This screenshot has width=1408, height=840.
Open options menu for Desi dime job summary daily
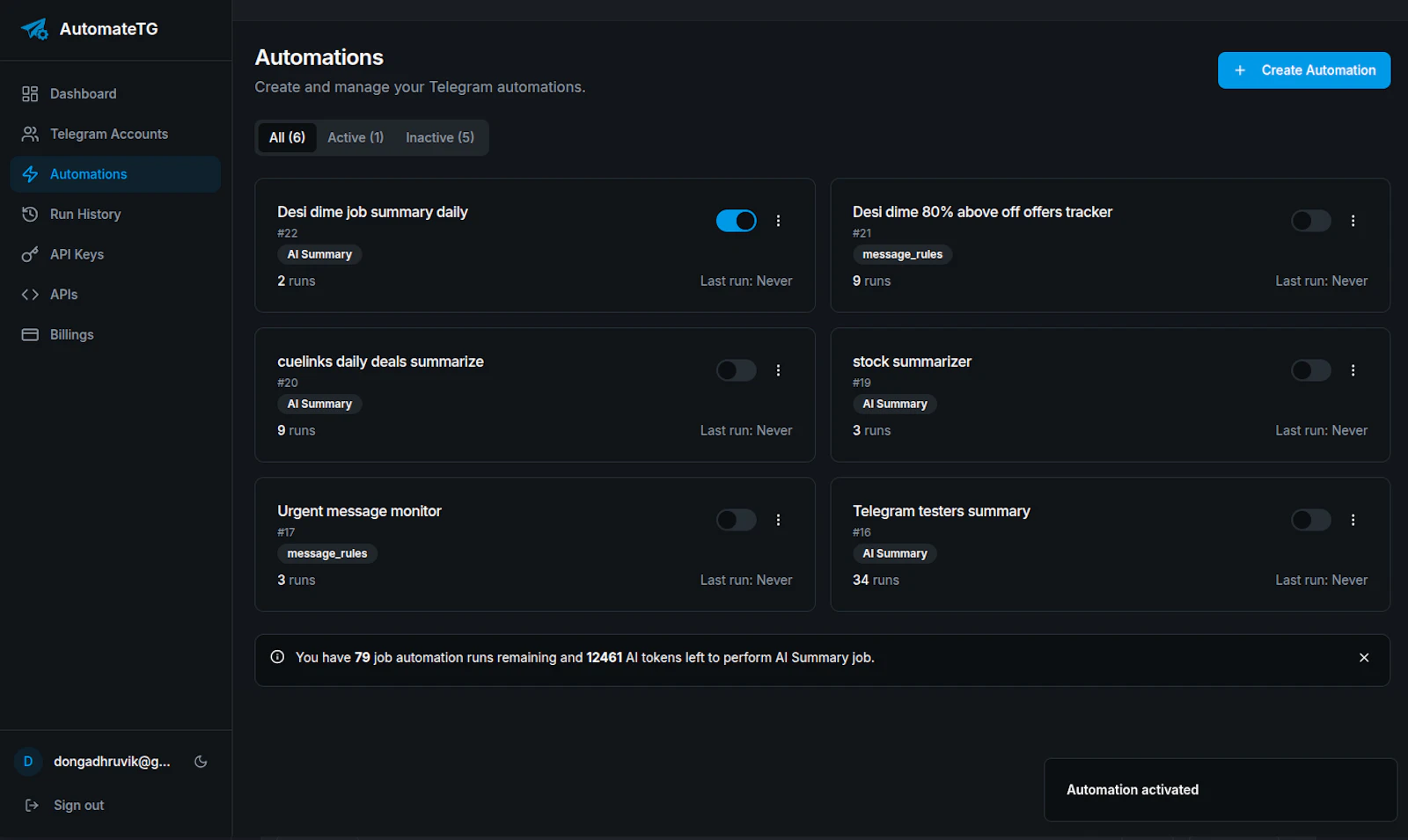[778, 221]
